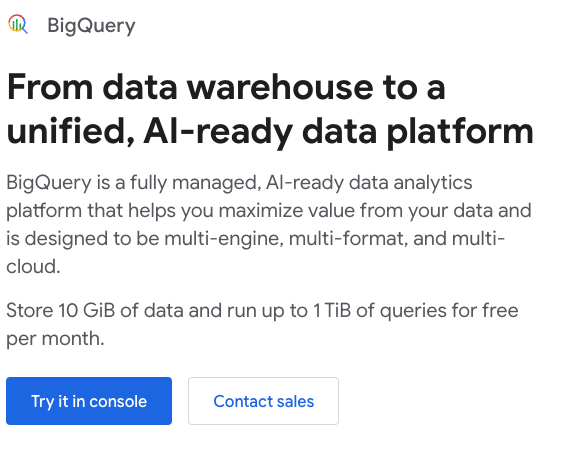
Task: Click the blue Try it in console button
Action: [x=89, y=401]
